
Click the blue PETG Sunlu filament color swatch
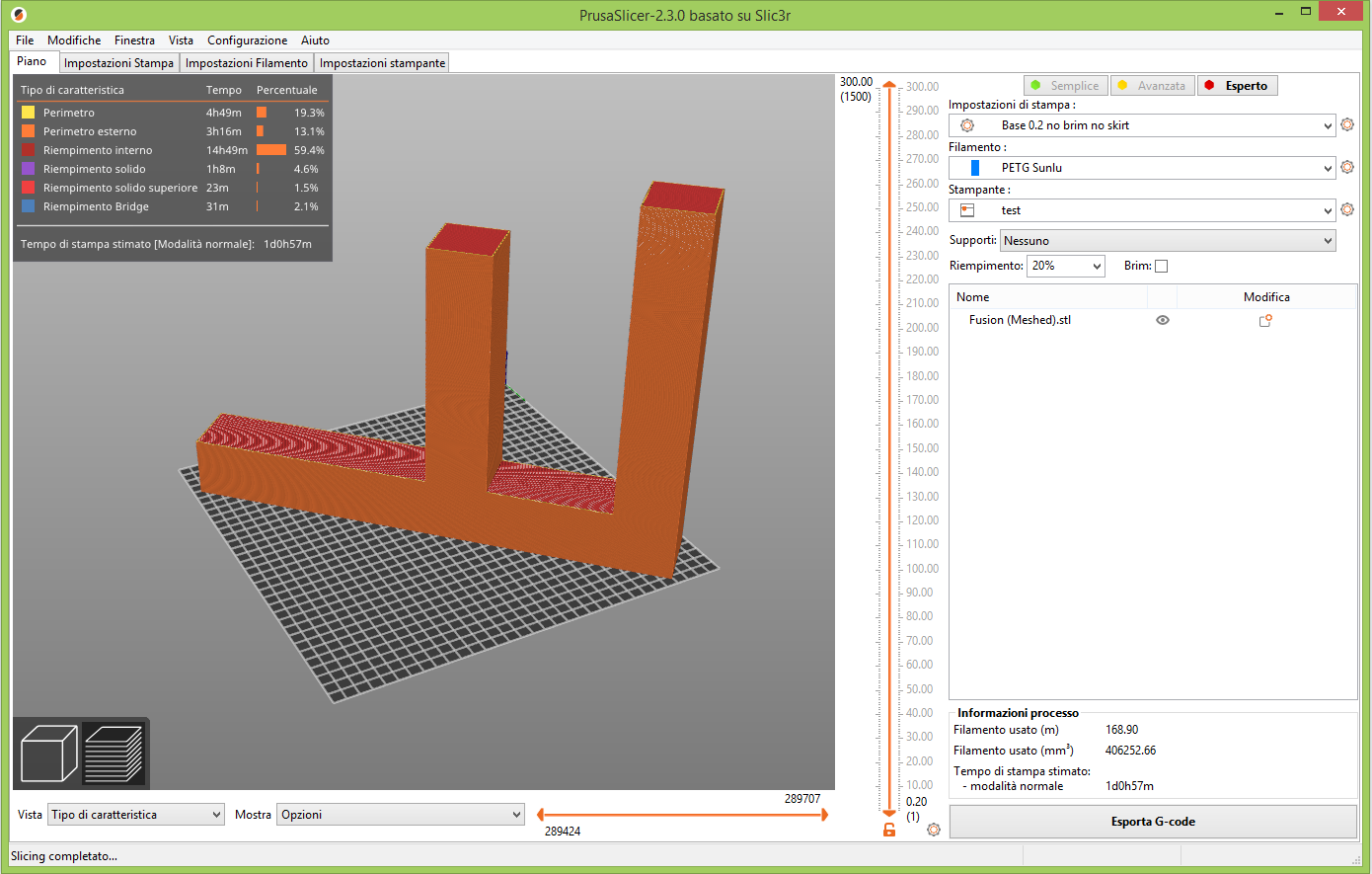pyautogui.click(x=975, y=168)
